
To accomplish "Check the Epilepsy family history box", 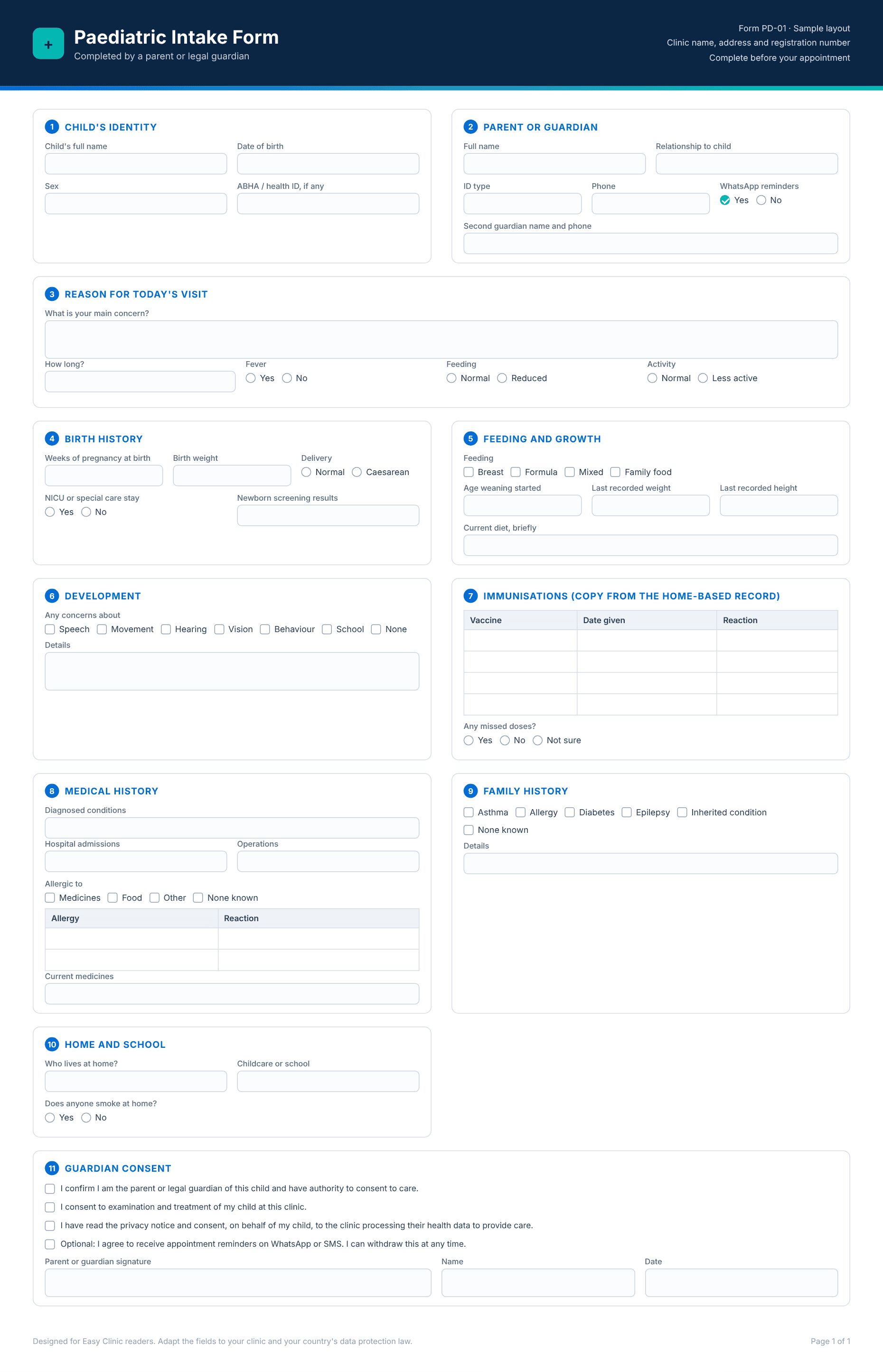I will click(x=627, y=812).
